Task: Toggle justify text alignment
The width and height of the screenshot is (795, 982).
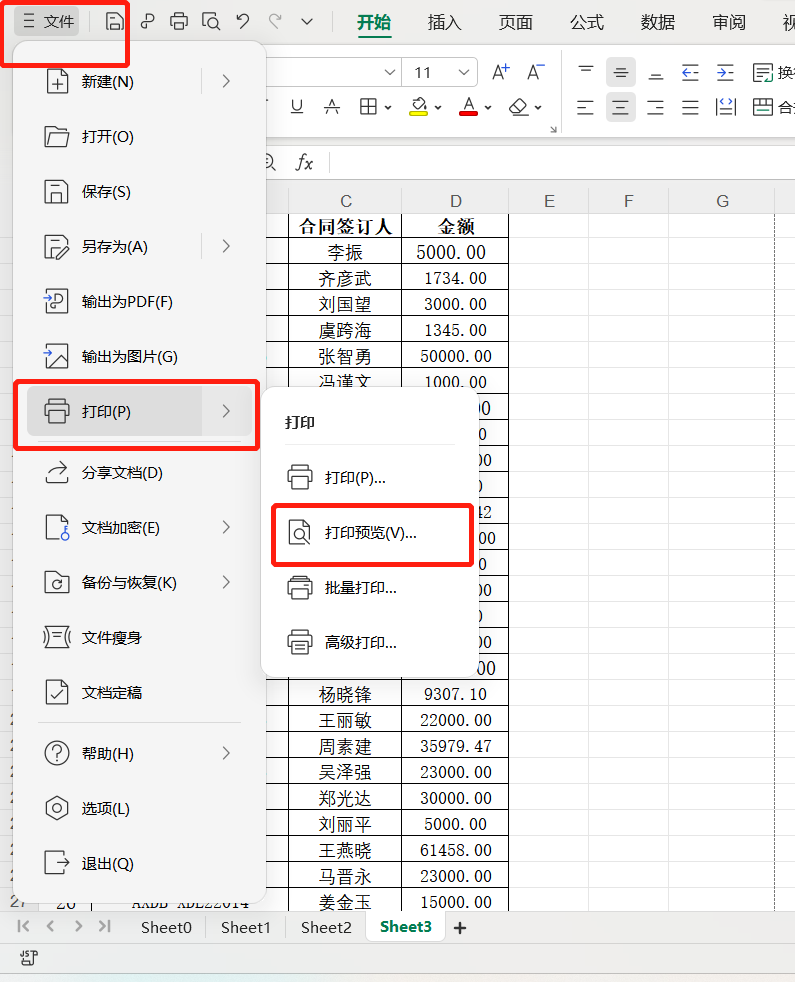Action: click(x=690, y=107)
